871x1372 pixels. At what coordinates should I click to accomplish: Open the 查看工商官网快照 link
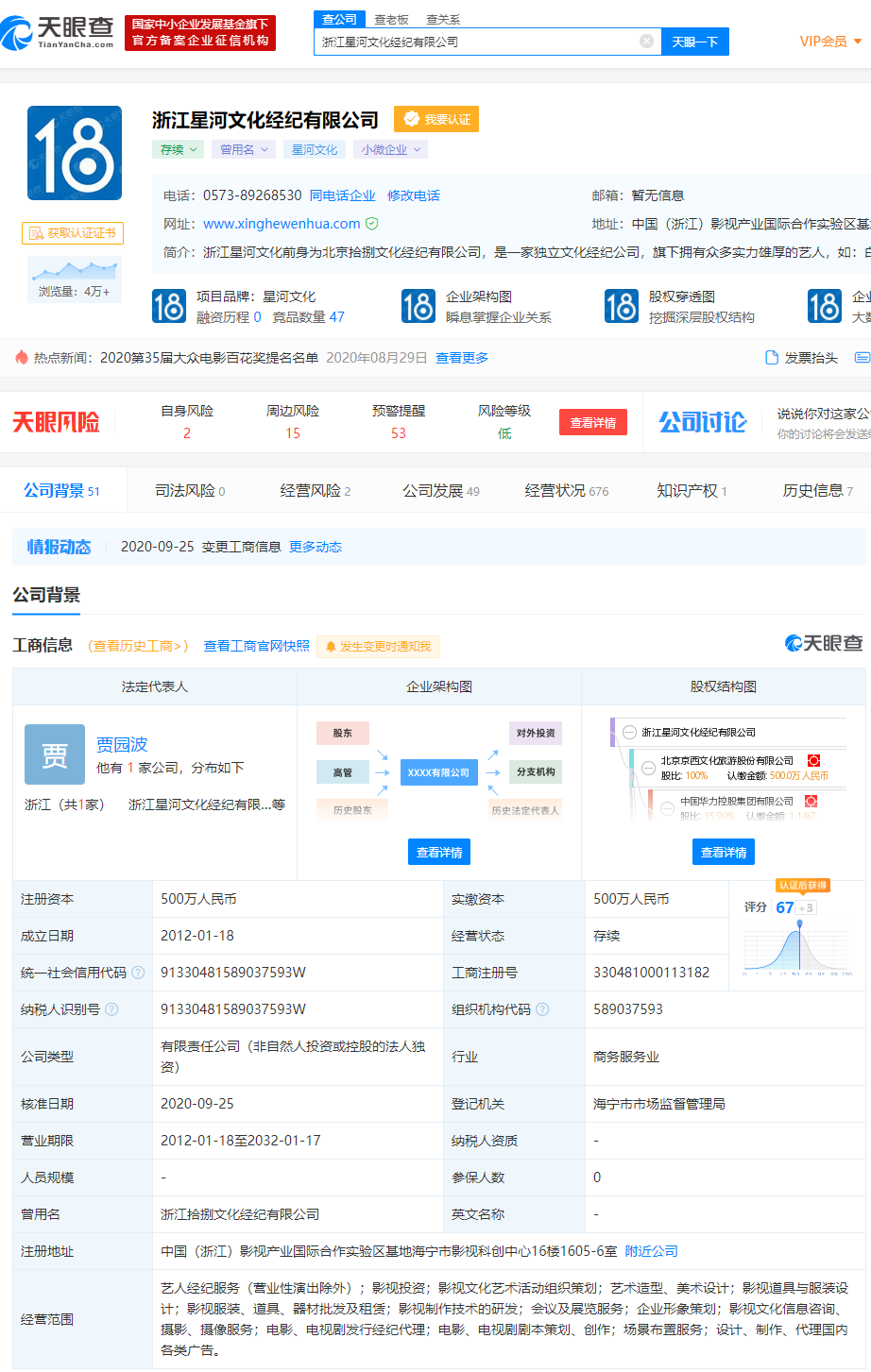click(257, 646)
